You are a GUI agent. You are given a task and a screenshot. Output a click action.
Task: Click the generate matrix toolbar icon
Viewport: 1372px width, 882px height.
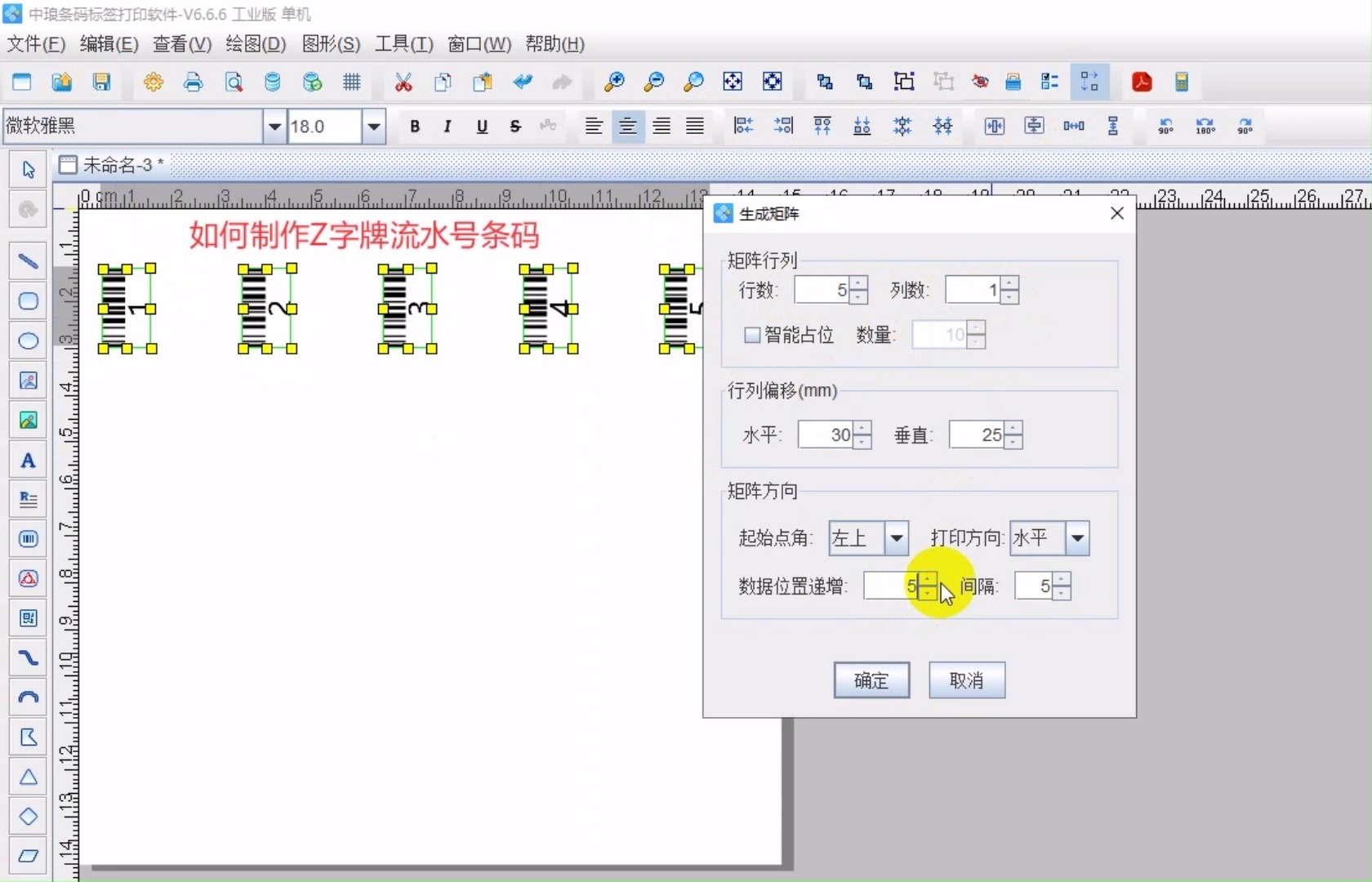pos(1089,82)
